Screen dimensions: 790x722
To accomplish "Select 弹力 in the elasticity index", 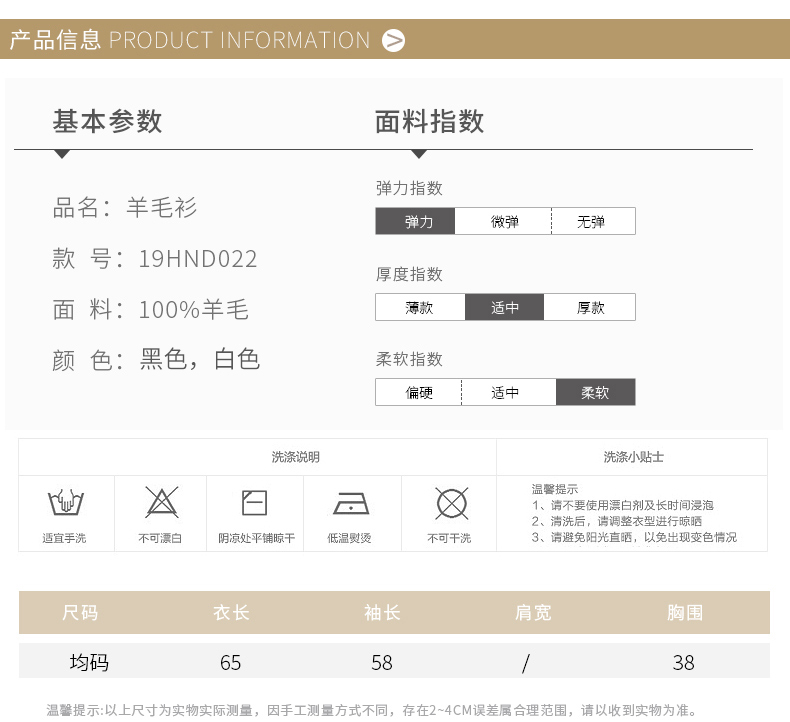I will pyautogui.click(x=416, y=221).
